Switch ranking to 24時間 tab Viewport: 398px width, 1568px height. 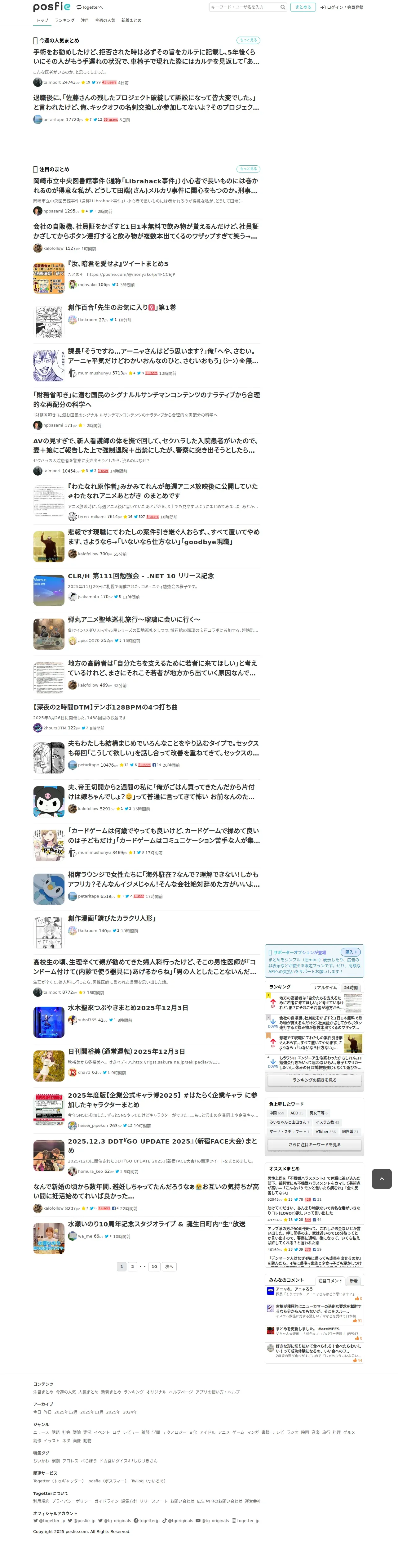pyautogui.click(x=351, y=988)
